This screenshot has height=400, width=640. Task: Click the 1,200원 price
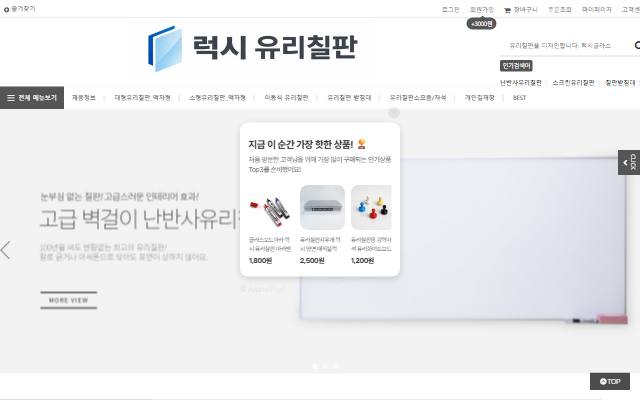(x=362, y=260)
